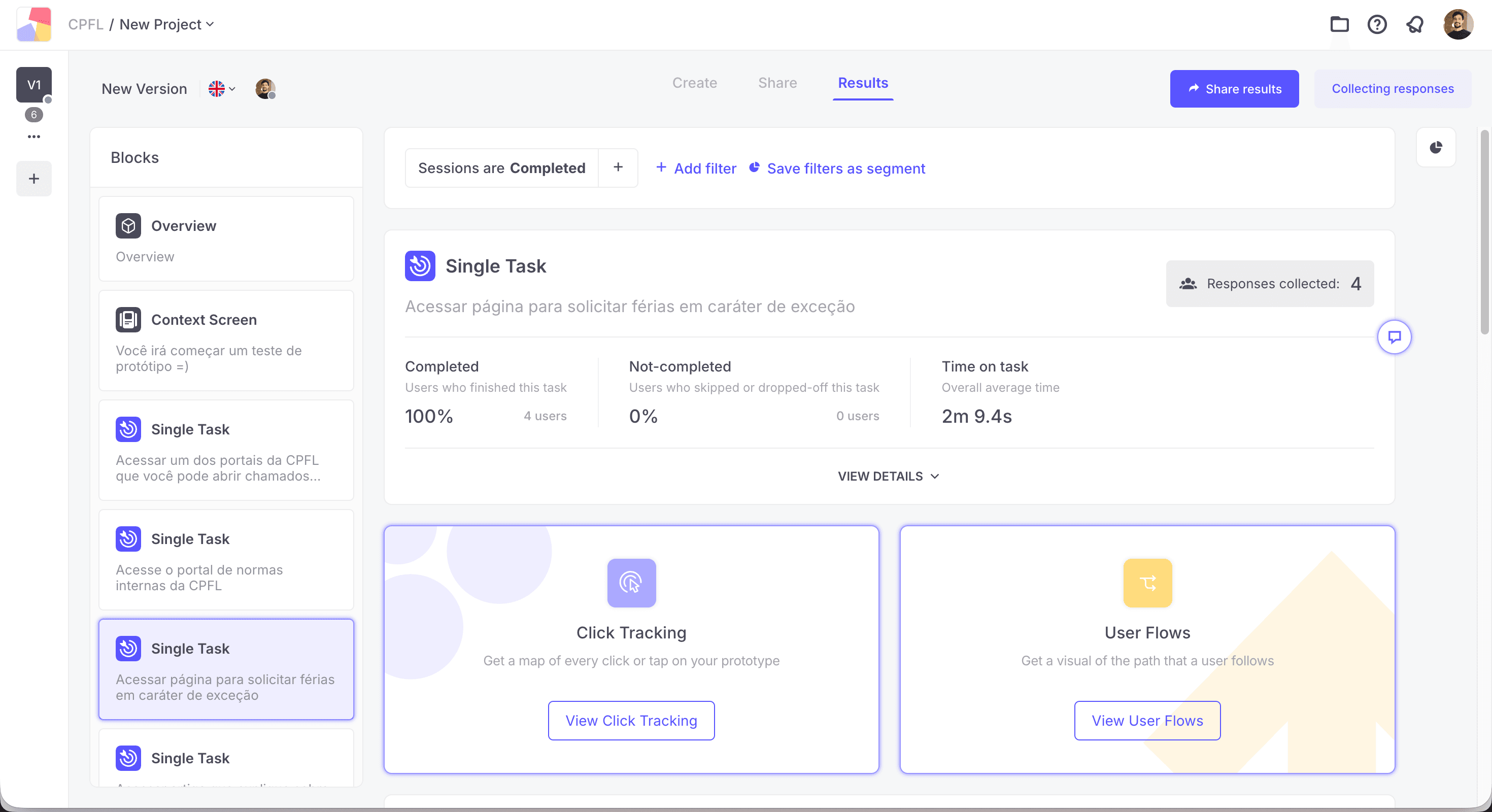Open the segments pie chart panel
The height and width of the screenshot is (812, 1492).
tap(1436, 148)
